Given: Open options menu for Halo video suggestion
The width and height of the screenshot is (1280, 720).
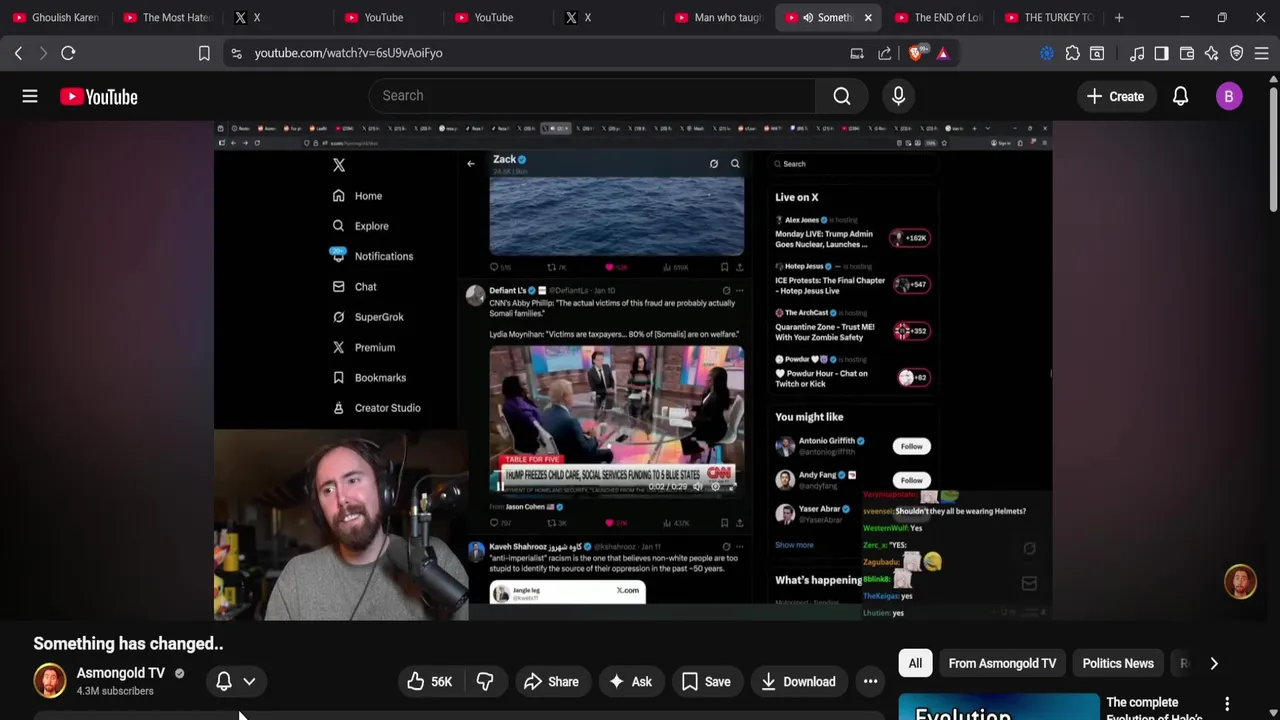Looking at the screenshot, I should point(1227,705).
